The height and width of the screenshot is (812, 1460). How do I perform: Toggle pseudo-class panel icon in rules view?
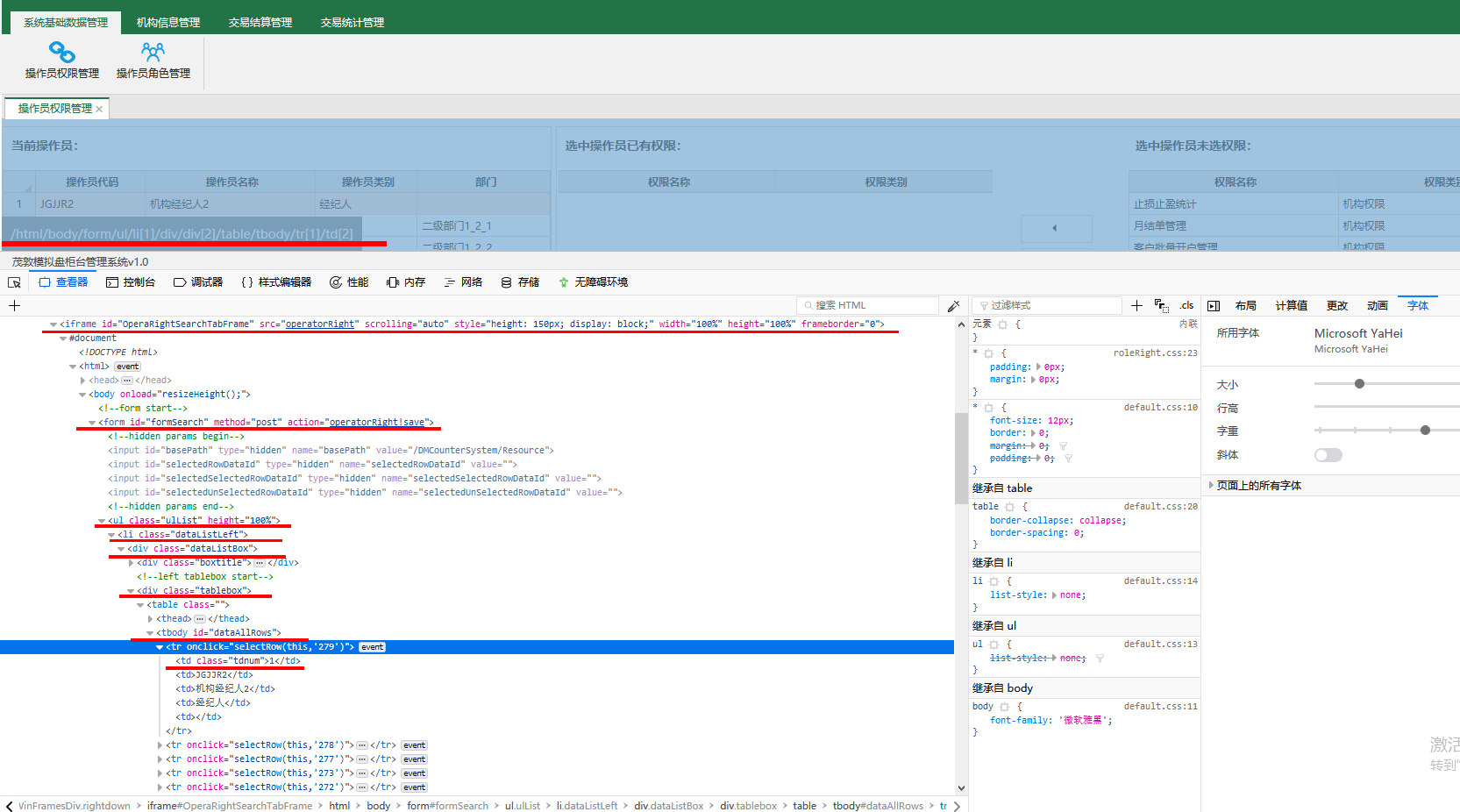click(1162, 305)
